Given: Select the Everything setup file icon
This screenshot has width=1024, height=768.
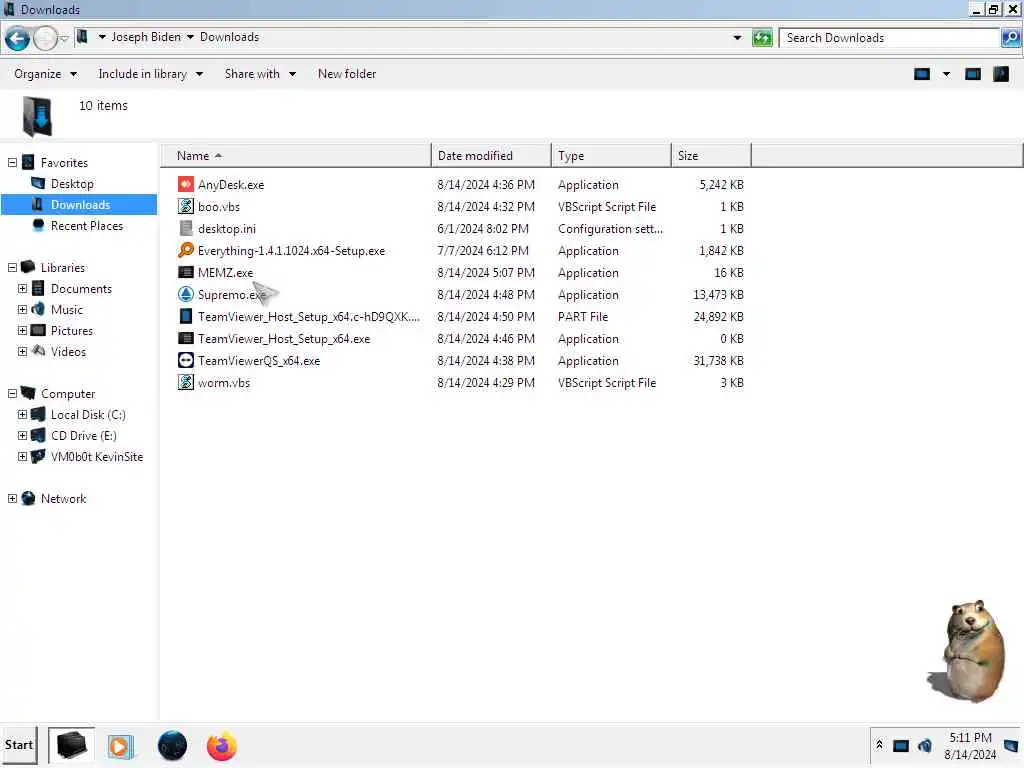Looking at the screenshot, I should click(x=186, y=250).
